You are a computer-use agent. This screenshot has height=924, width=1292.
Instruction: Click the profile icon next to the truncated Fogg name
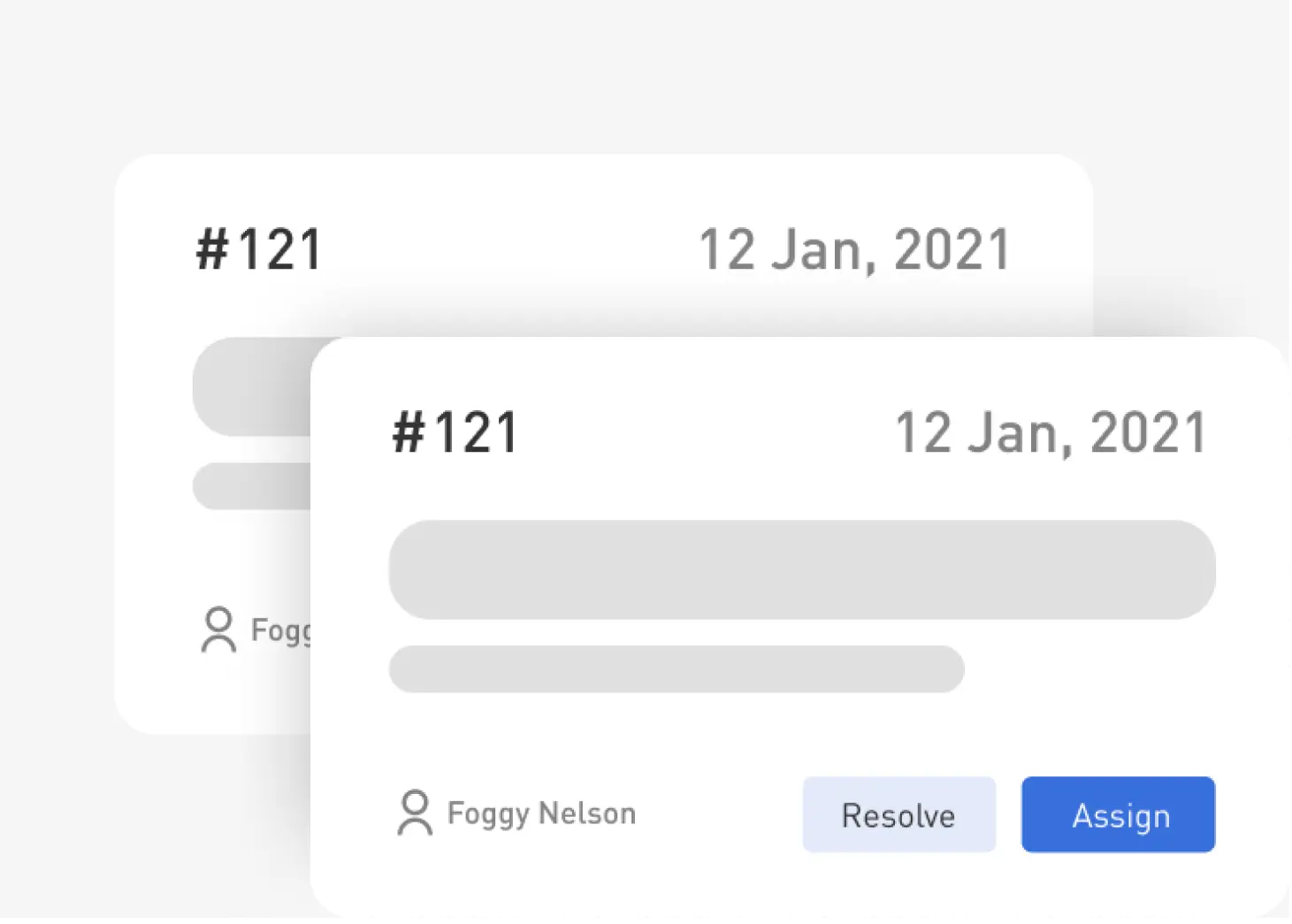[x=218, y=630]
